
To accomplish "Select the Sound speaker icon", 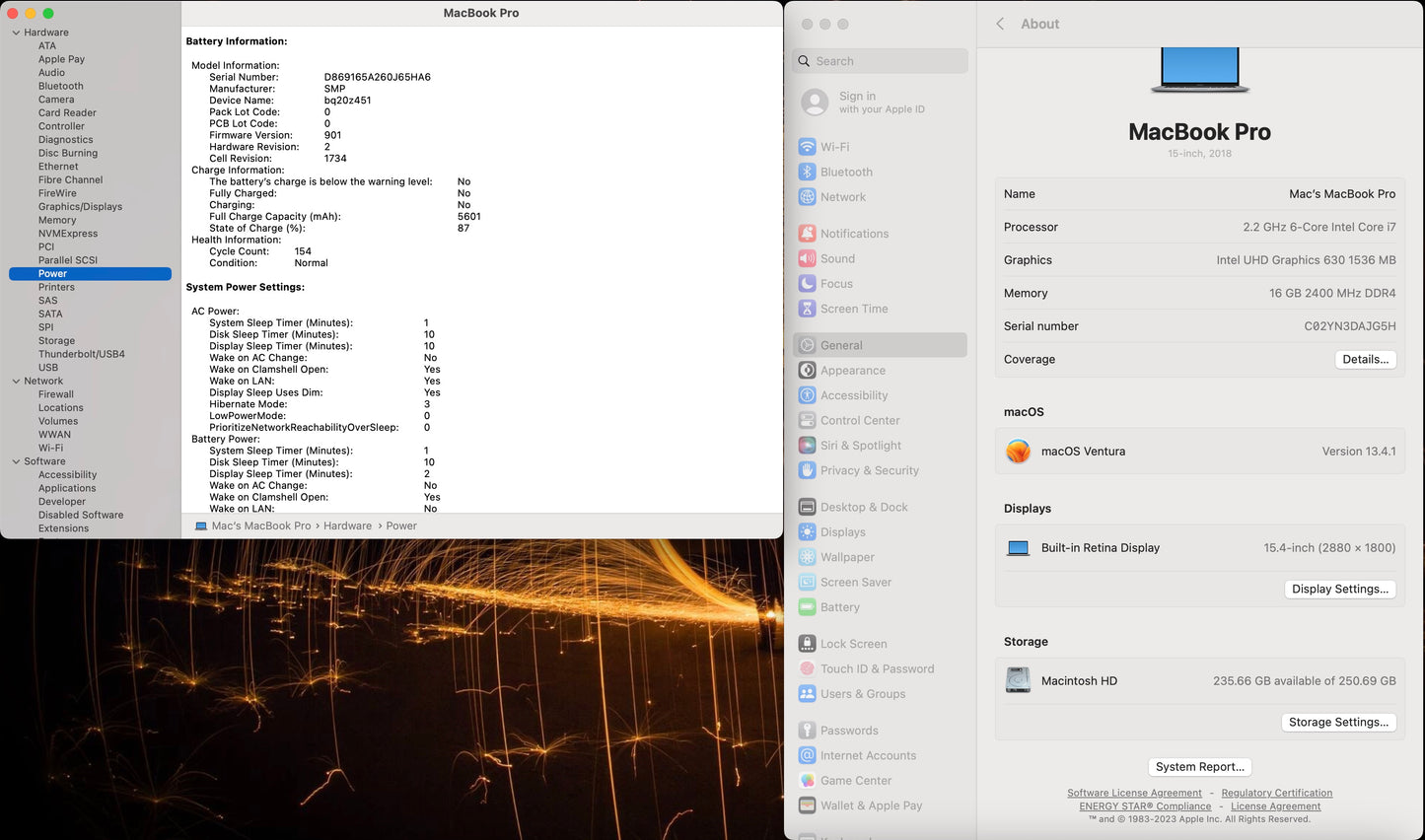I will 807,258.
